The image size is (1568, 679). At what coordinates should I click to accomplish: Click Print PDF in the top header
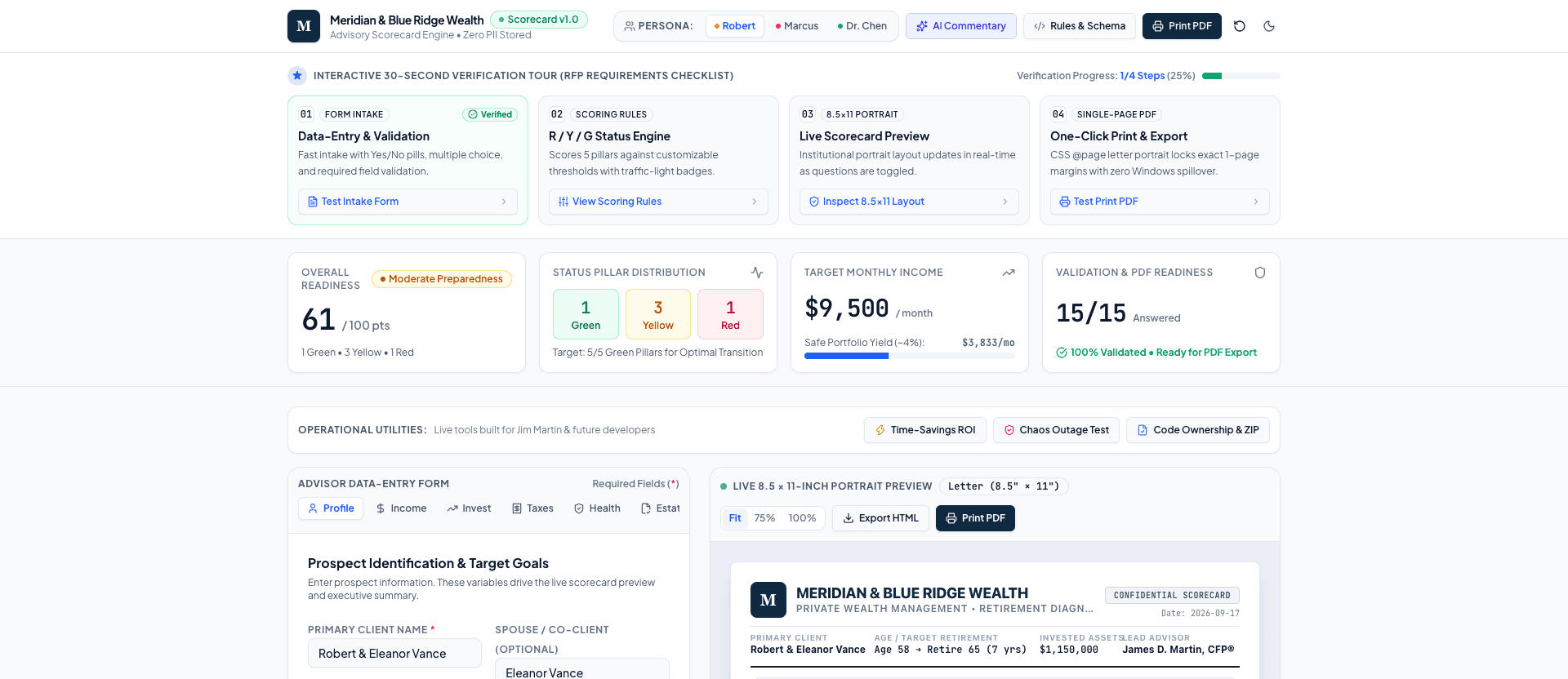1182,26
